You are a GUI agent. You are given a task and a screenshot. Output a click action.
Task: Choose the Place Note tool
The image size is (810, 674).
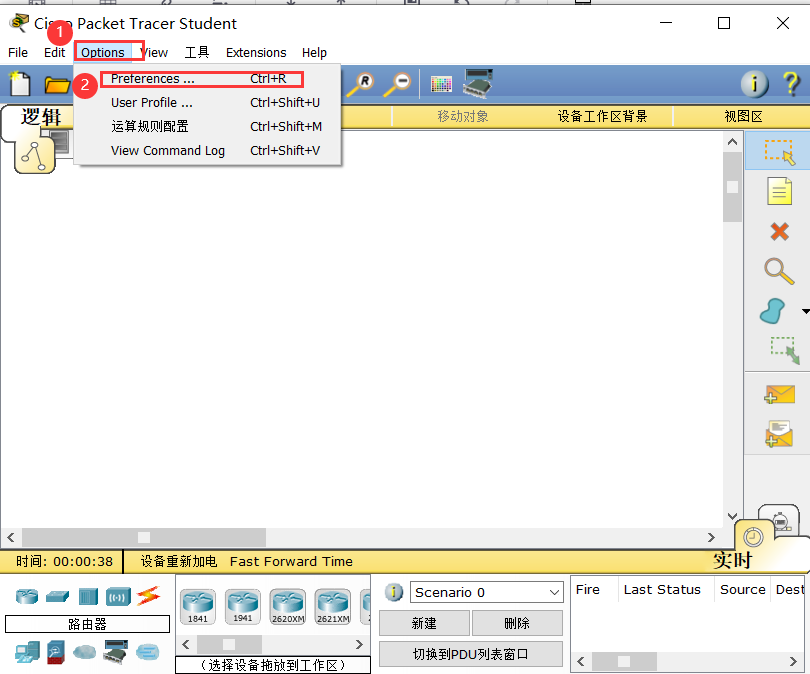[x=779, y=191]
